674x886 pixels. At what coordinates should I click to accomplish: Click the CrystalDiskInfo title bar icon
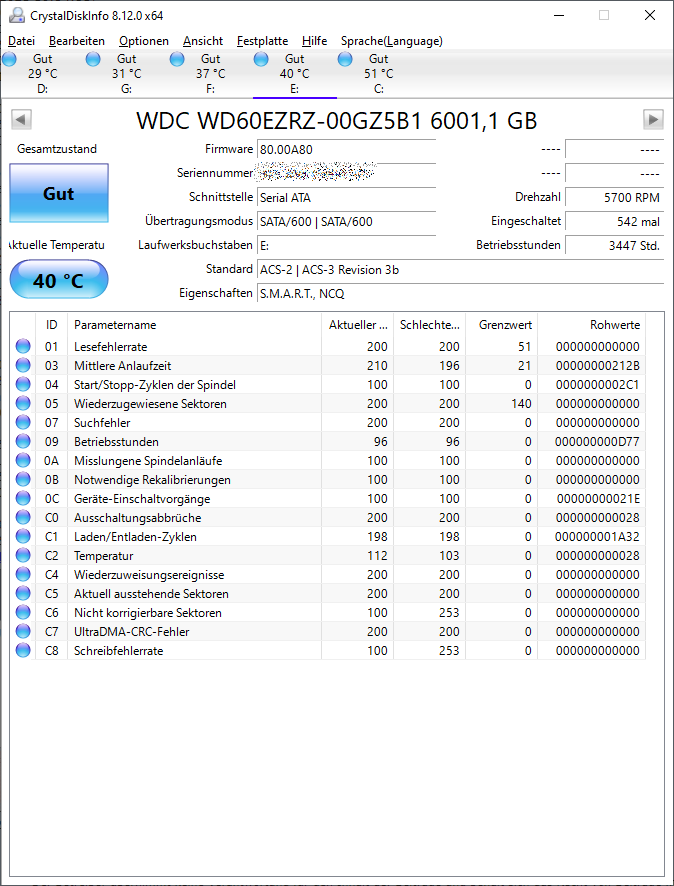point(17,15)
